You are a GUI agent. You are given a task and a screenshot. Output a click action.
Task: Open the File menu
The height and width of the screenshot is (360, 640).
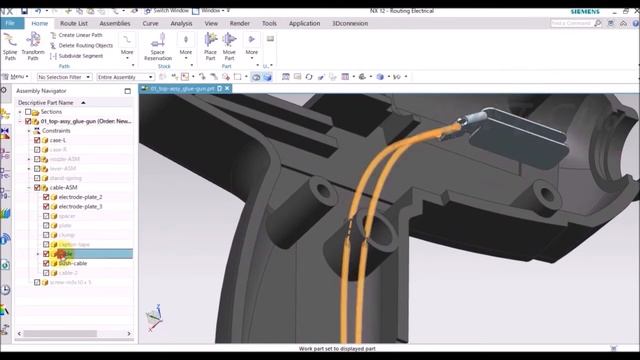coord(11,23)
